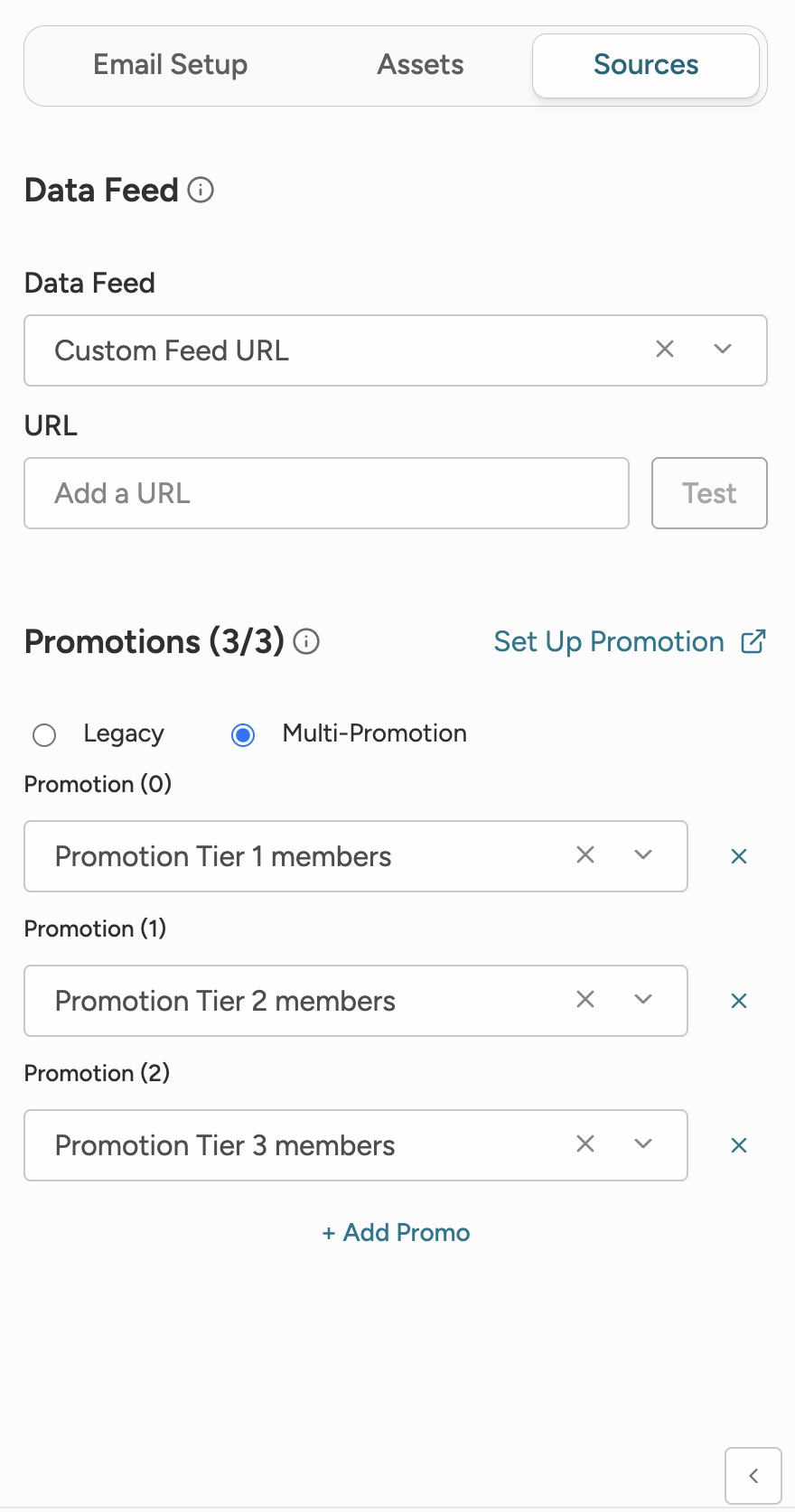The height and width of the screenshot is (1512, 795).
Task: Open the Promotion Tier 3 members dropdown
Action: 643,1144
